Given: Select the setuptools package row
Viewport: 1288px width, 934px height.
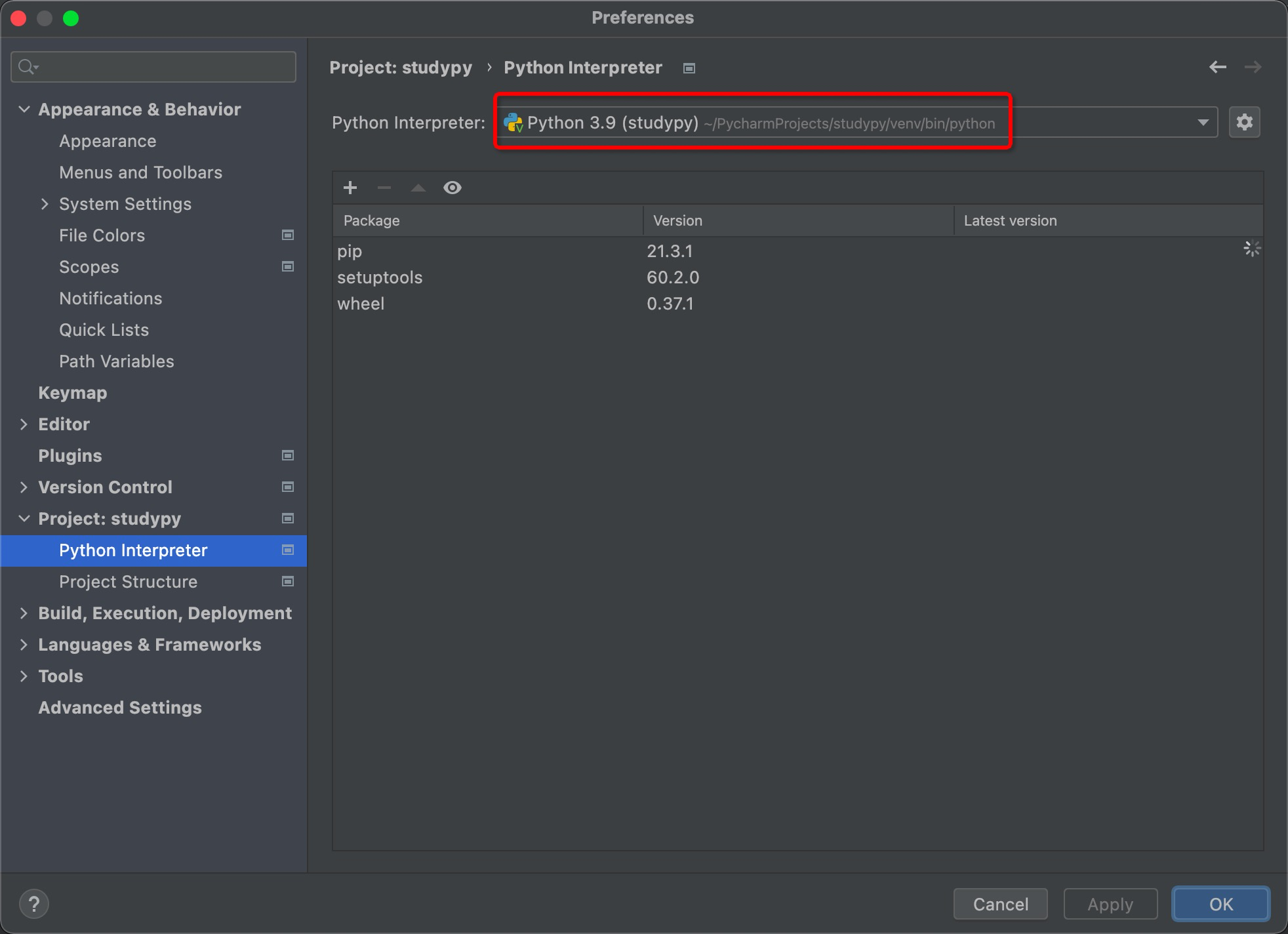Looking at the screenshot, I should (x=380, y=277).
